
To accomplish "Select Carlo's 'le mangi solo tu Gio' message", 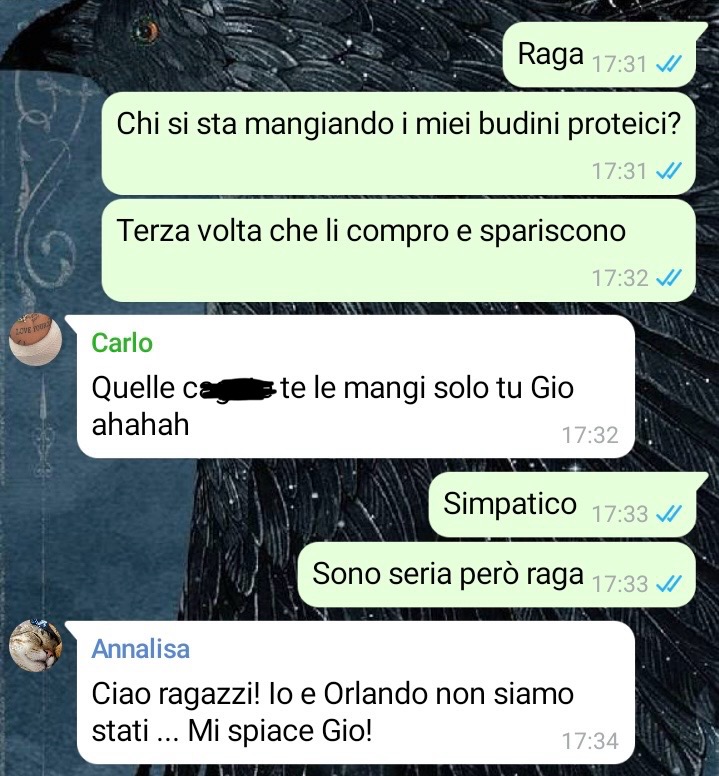I will pos(356,387).
